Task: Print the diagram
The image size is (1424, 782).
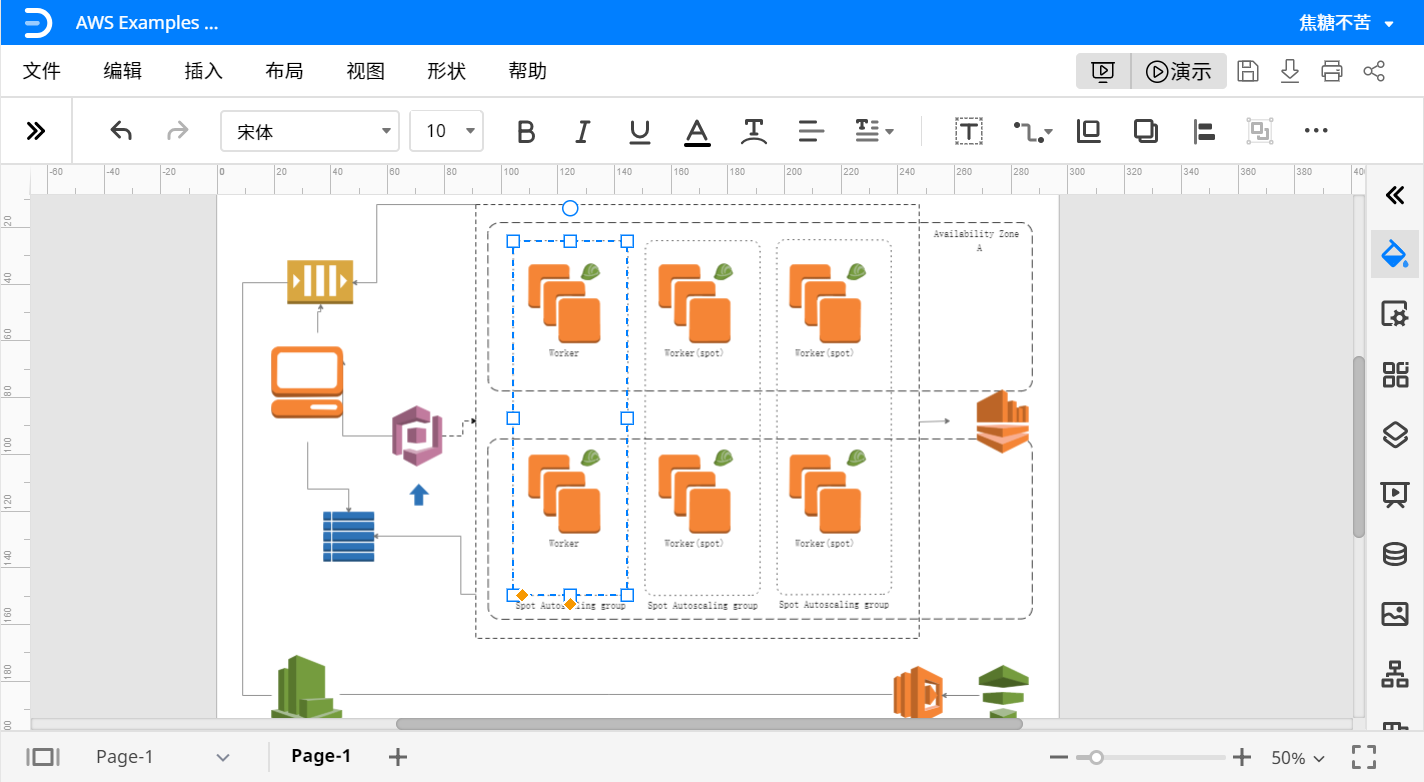Action: [x=1332, y=71]
